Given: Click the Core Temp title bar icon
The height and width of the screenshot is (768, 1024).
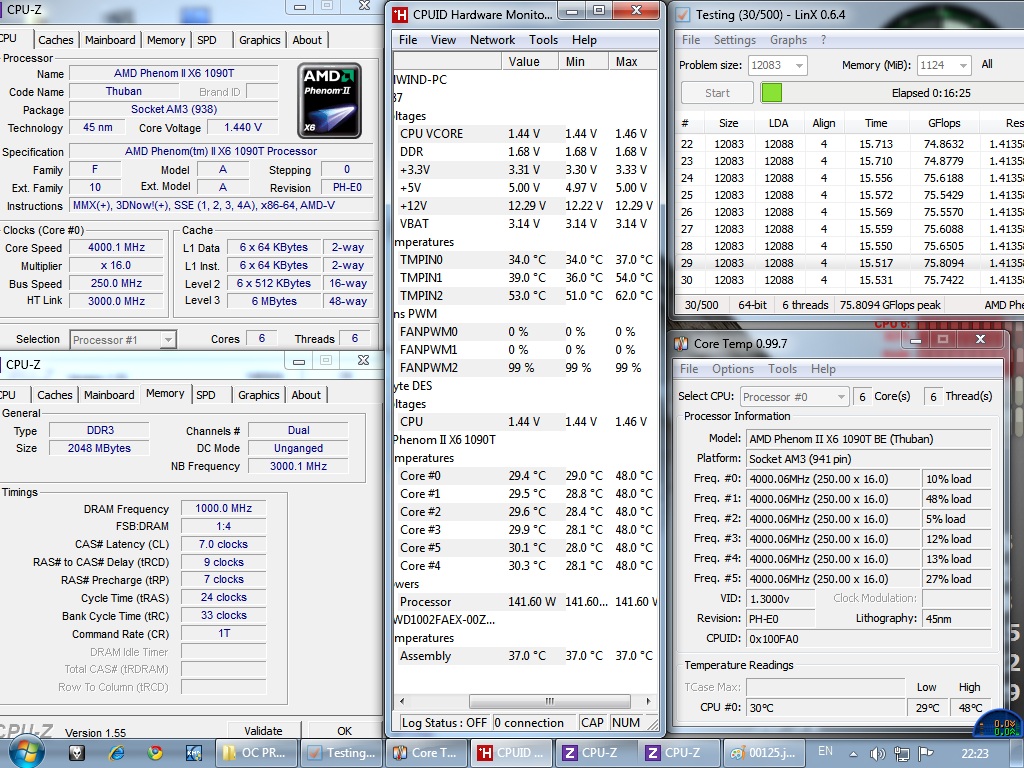Looking at the screenshot, I should [x=681, y=343].
